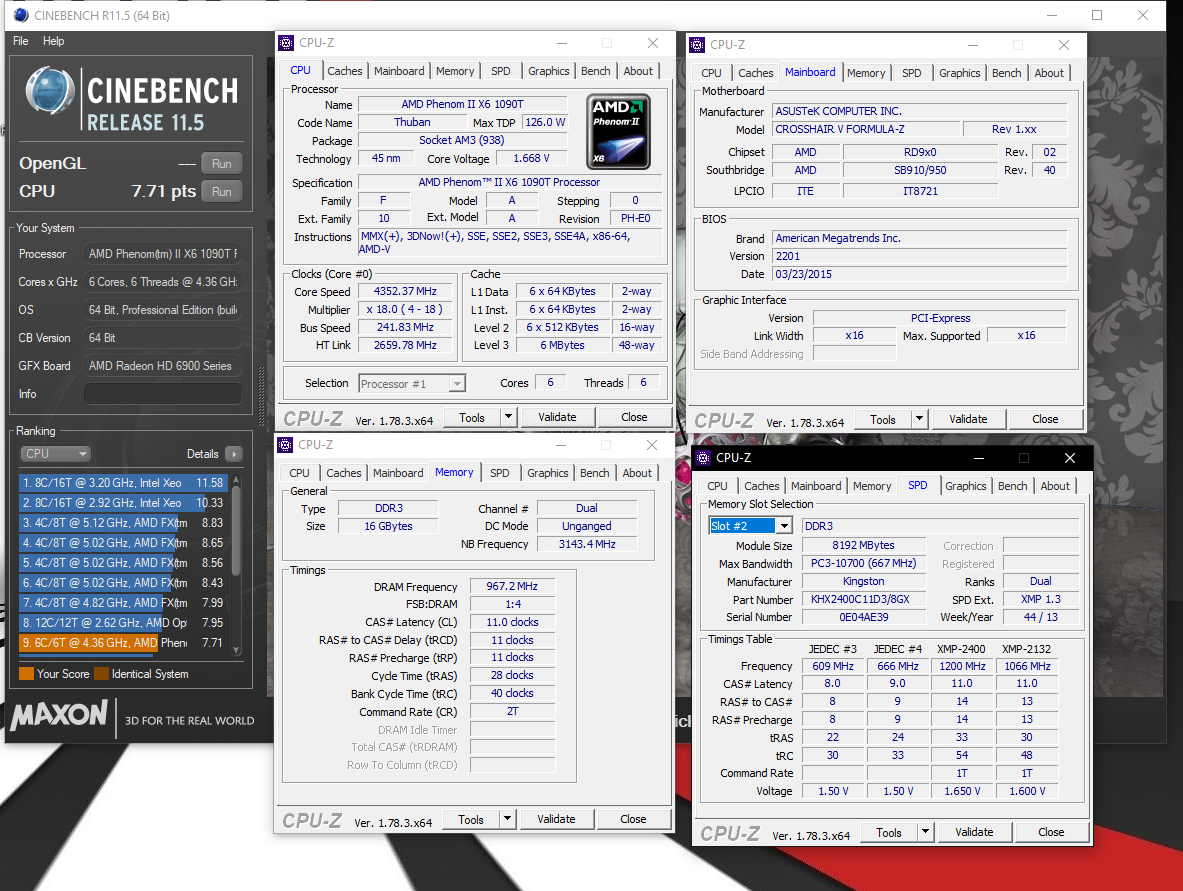Click the Details arrow icon in Ranking panel
This screenshot has width=1183, height=891.
[234, 453]
